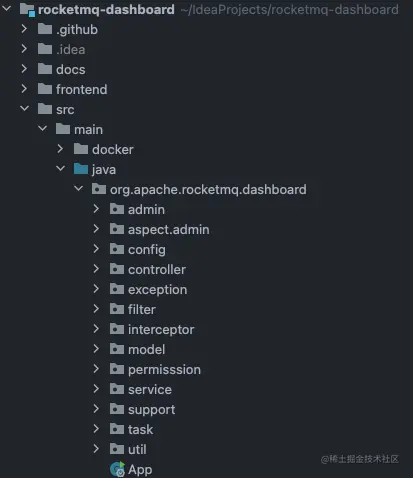Expand the frontend folder chevron
413x478 pixels.
tap(24, 89)
